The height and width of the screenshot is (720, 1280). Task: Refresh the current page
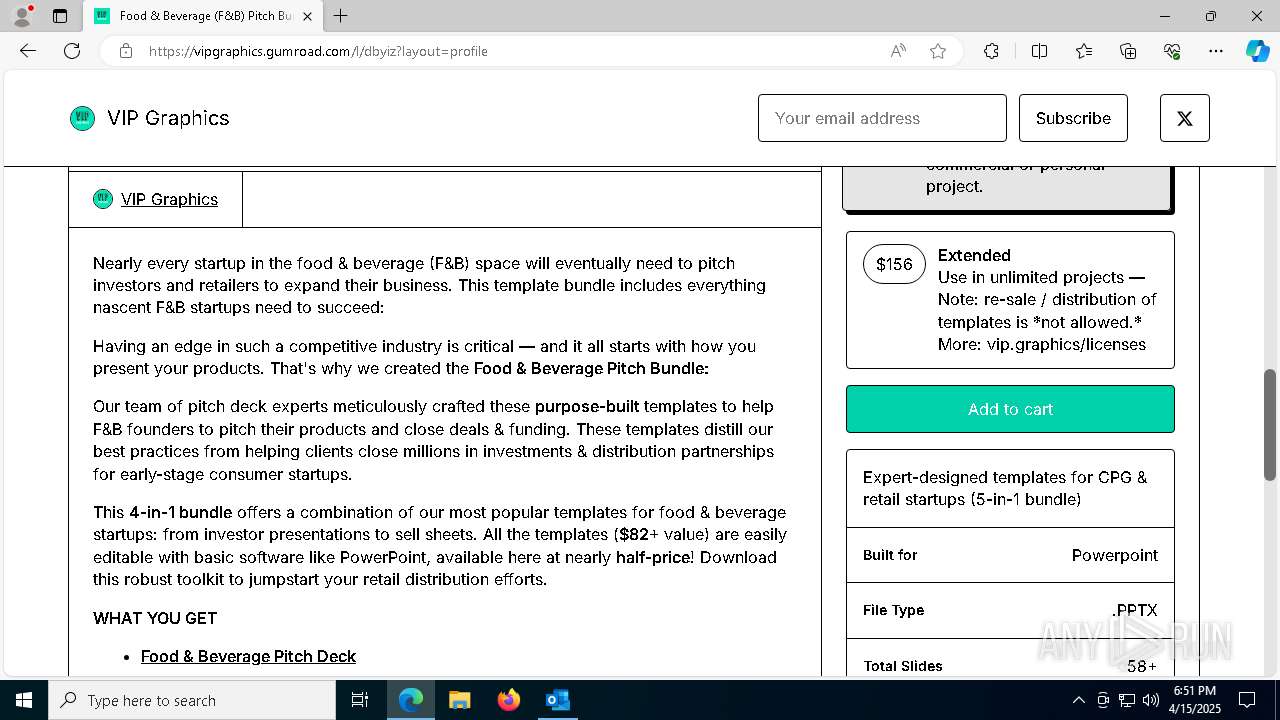[72, 51]
